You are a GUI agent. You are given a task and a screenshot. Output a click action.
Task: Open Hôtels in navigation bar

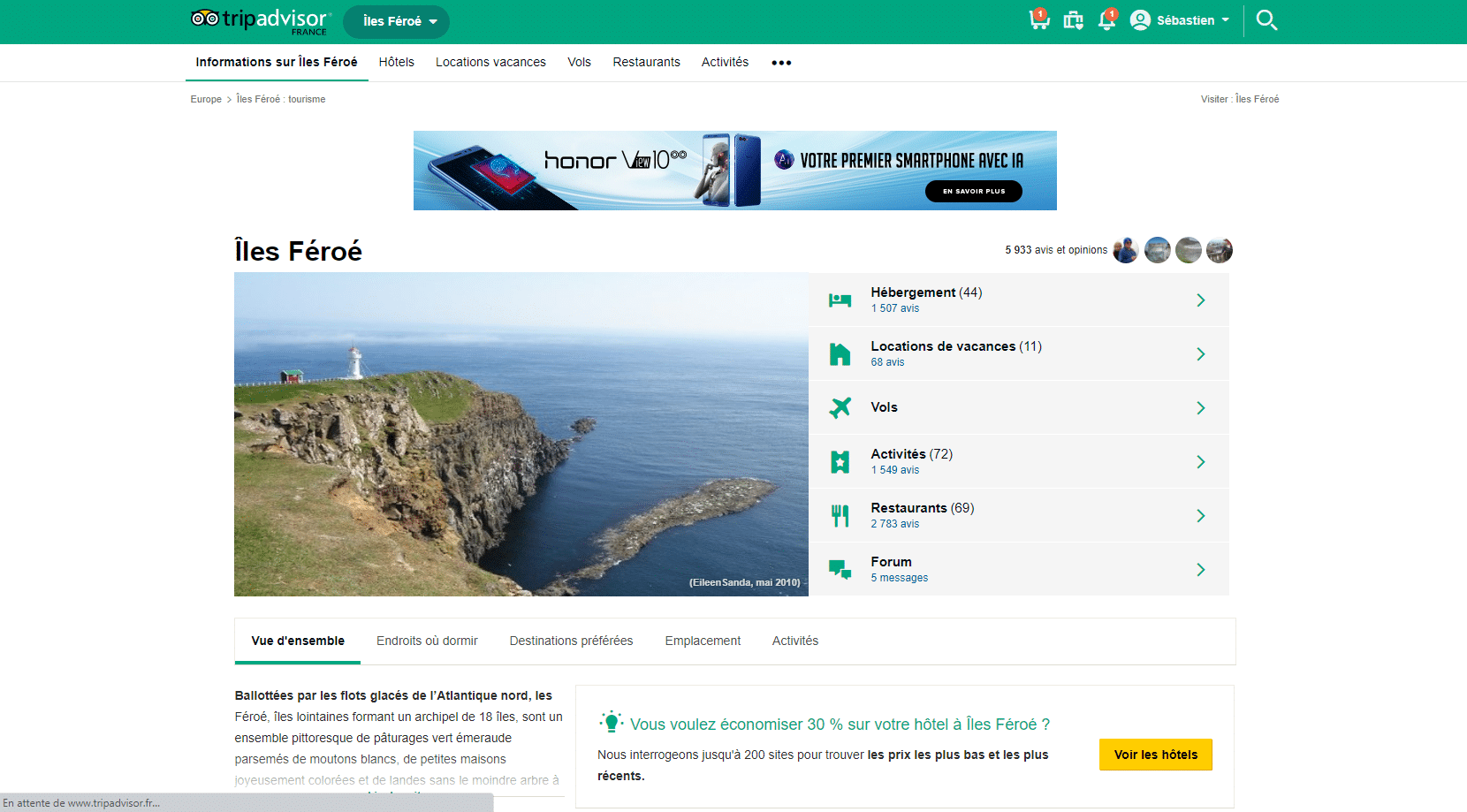(396, 62)
